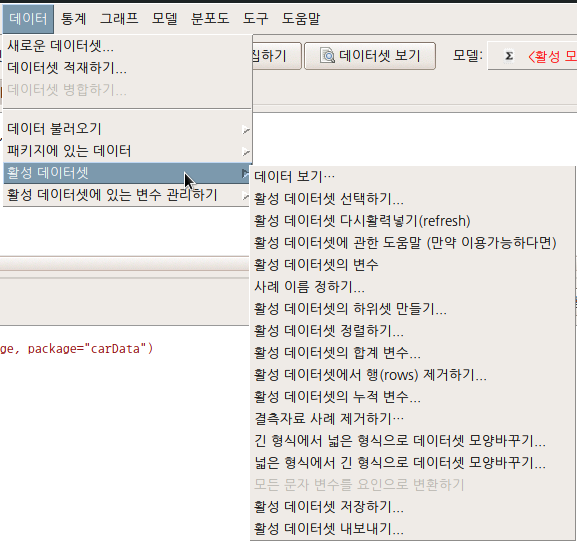Image resolution: width=577 pixels, height=543 pixels.
Task: Select 활성 데이터셋의 합계 변수...
Action: [412, 353]
